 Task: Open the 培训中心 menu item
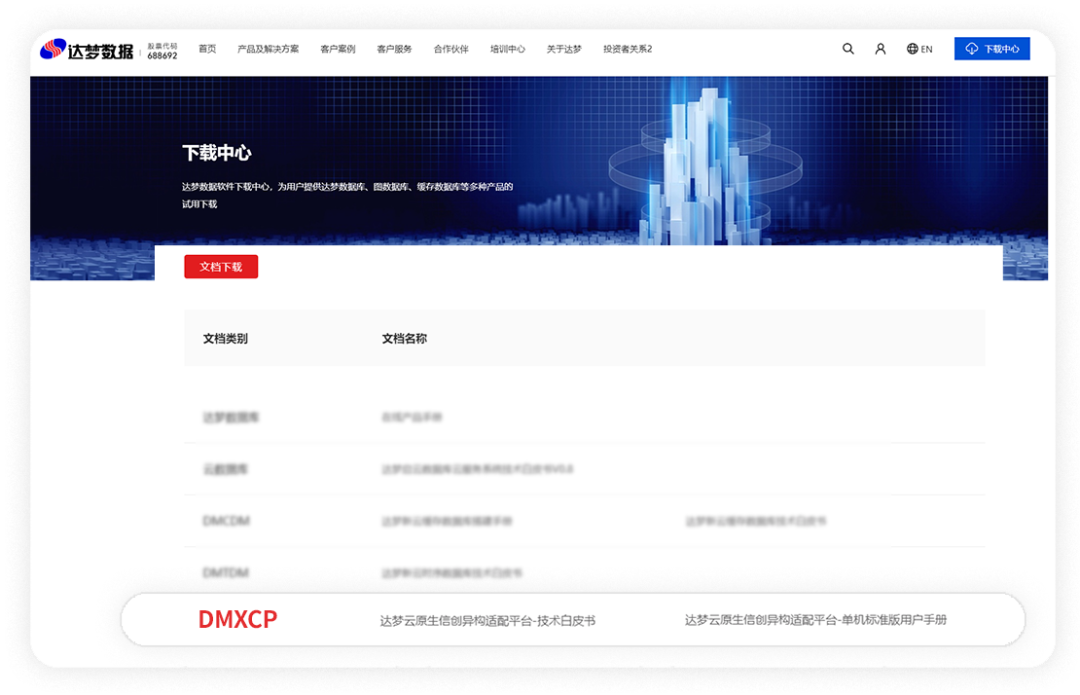click(x=507, y=49)
